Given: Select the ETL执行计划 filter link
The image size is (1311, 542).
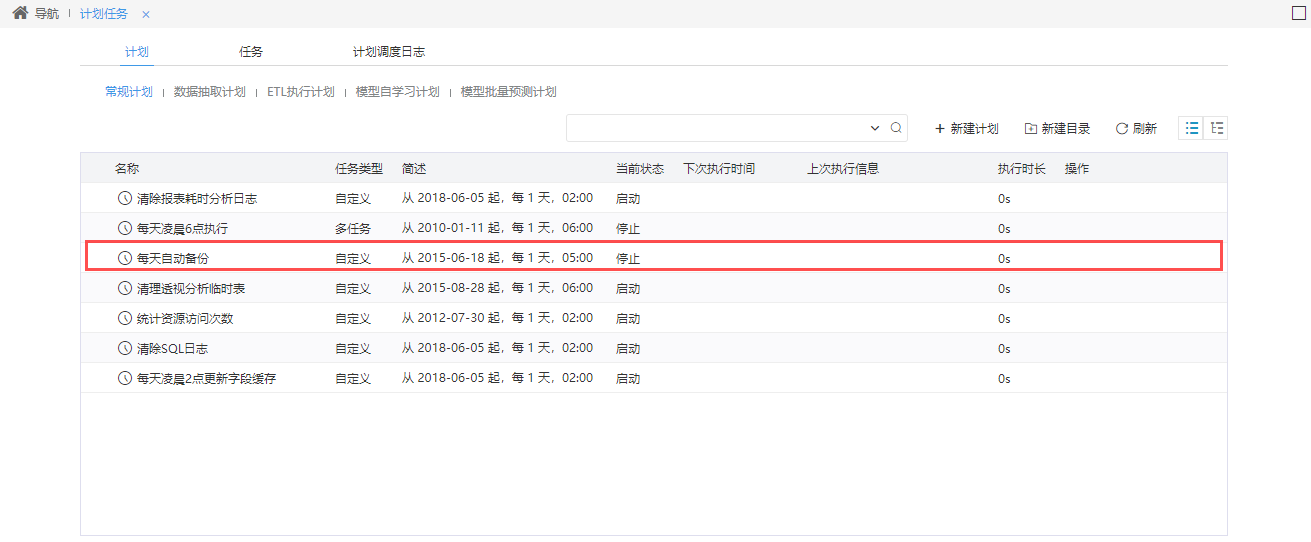Looking at the screenshot, I should [x=300, y=91].
